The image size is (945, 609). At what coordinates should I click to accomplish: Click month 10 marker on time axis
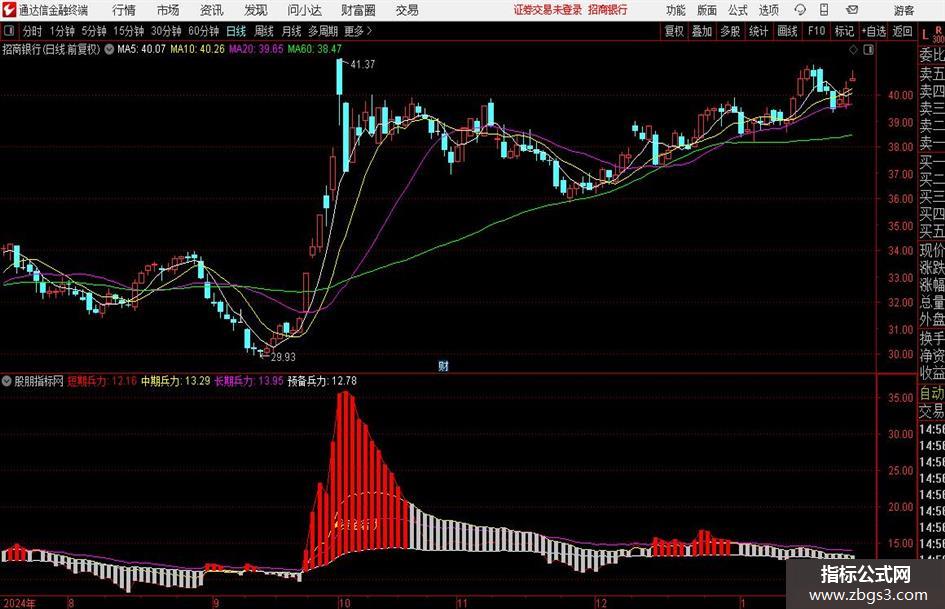click(344, 603)
